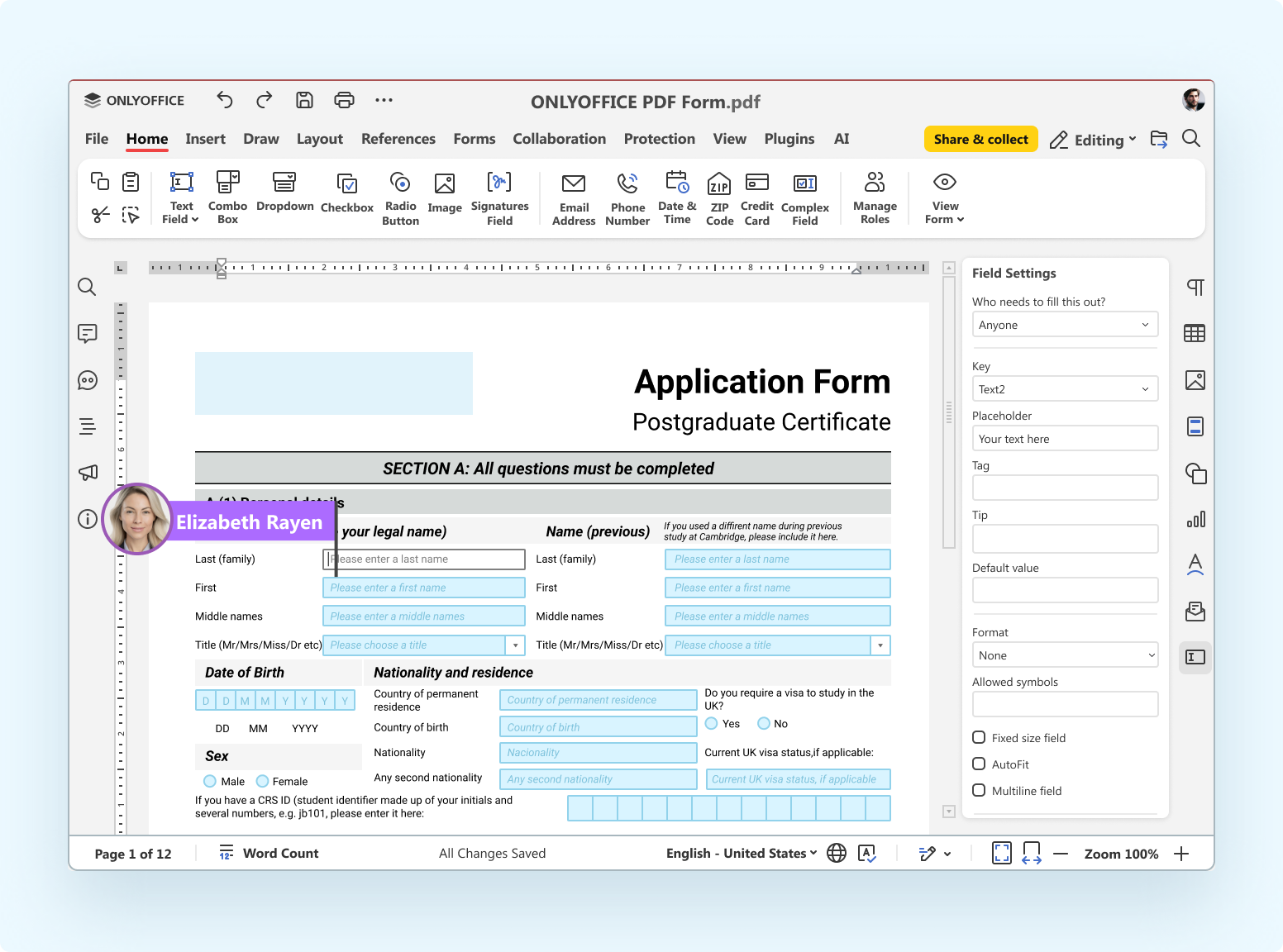The width and height of the screenshot is (1283, 952).
Task: Click the vertical document scrollbar
Action: point(949,412)
